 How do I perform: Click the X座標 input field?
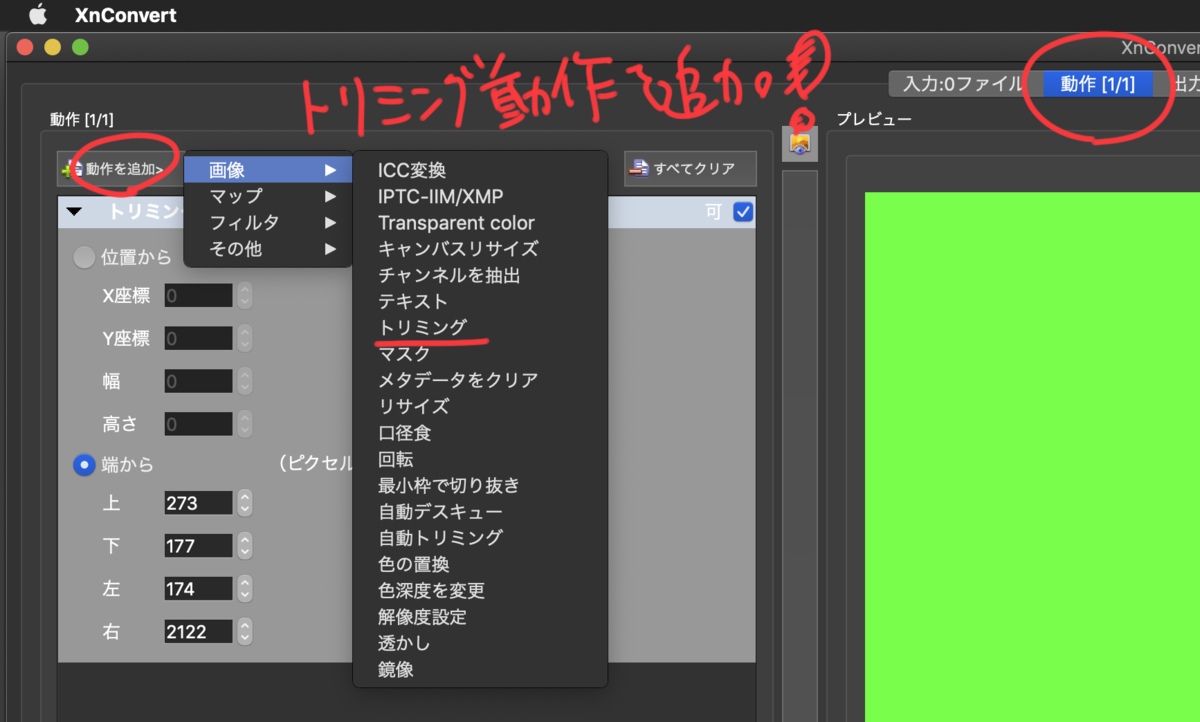click(x=199, y=295)
